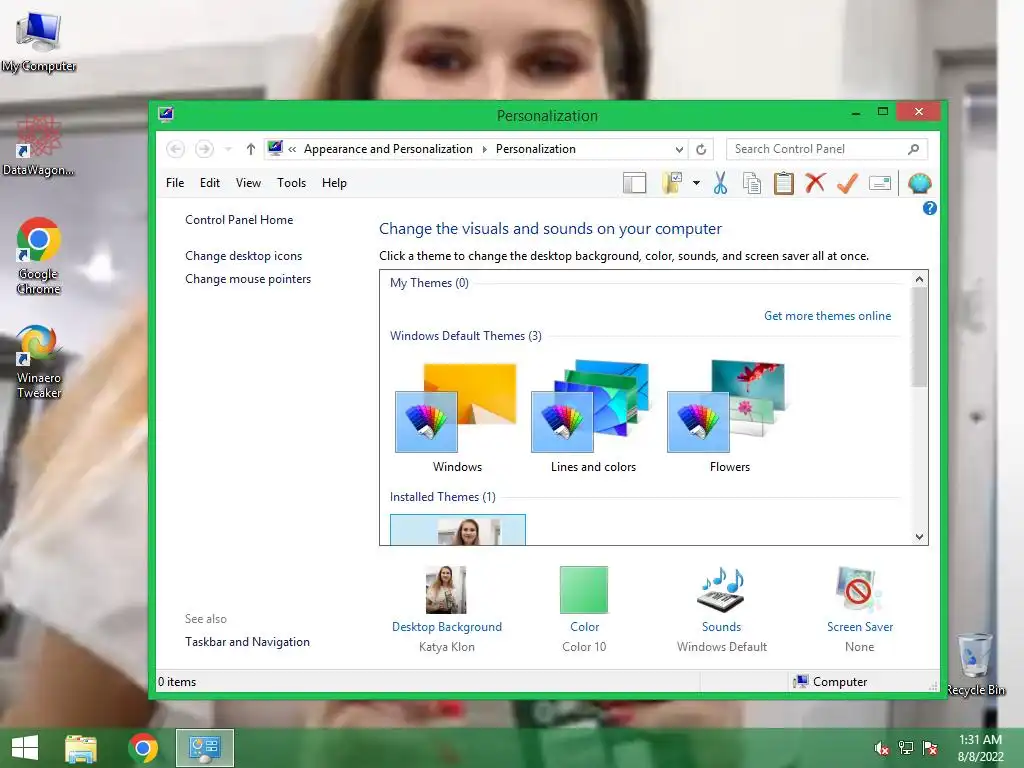Select the Flowers theme

729,417
